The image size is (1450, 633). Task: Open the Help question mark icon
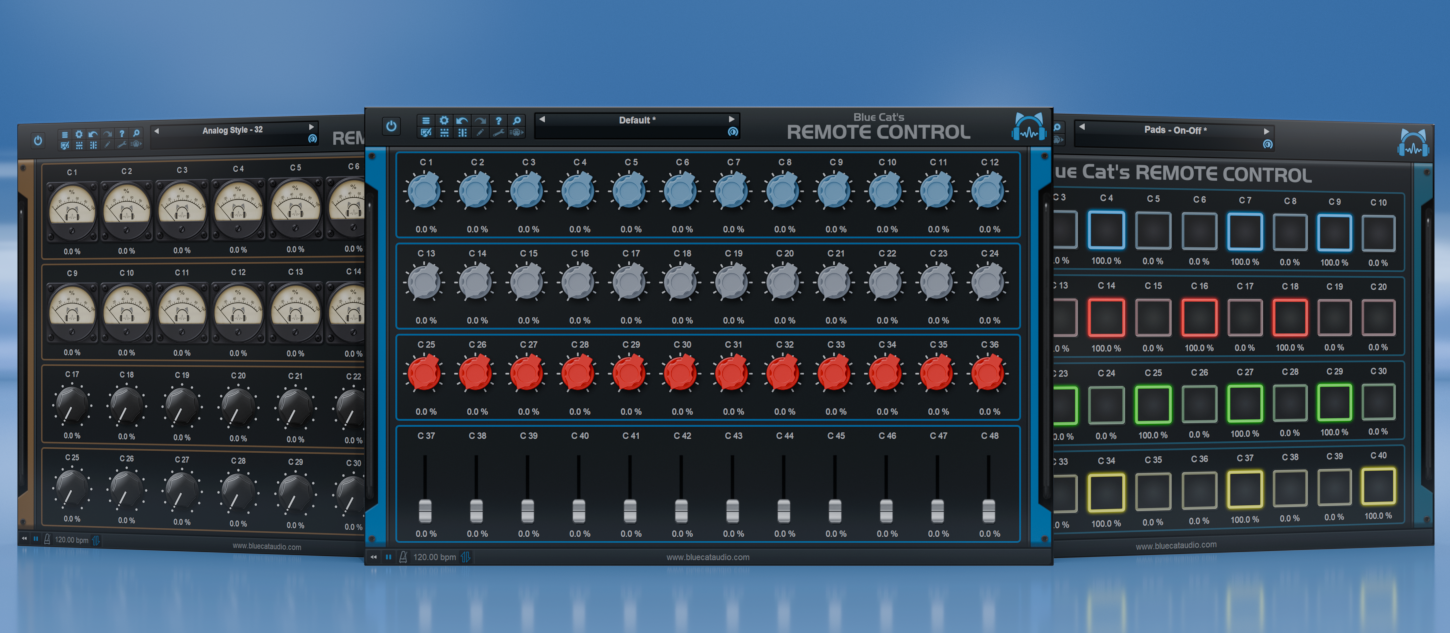[499, 120]
